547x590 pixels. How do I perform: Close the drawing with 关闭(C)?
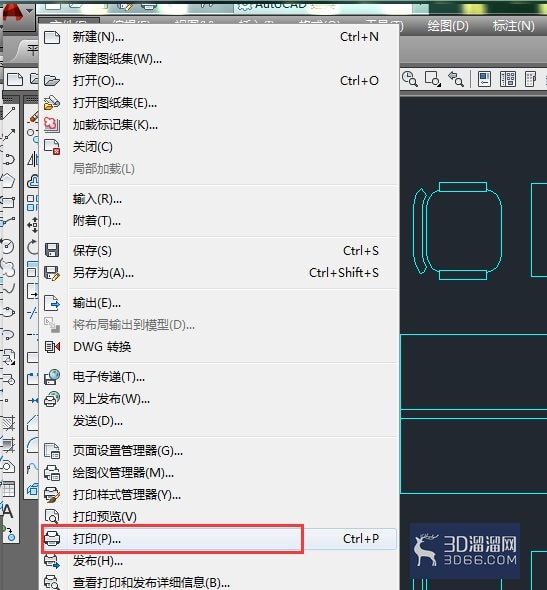(x=219, y=147)
